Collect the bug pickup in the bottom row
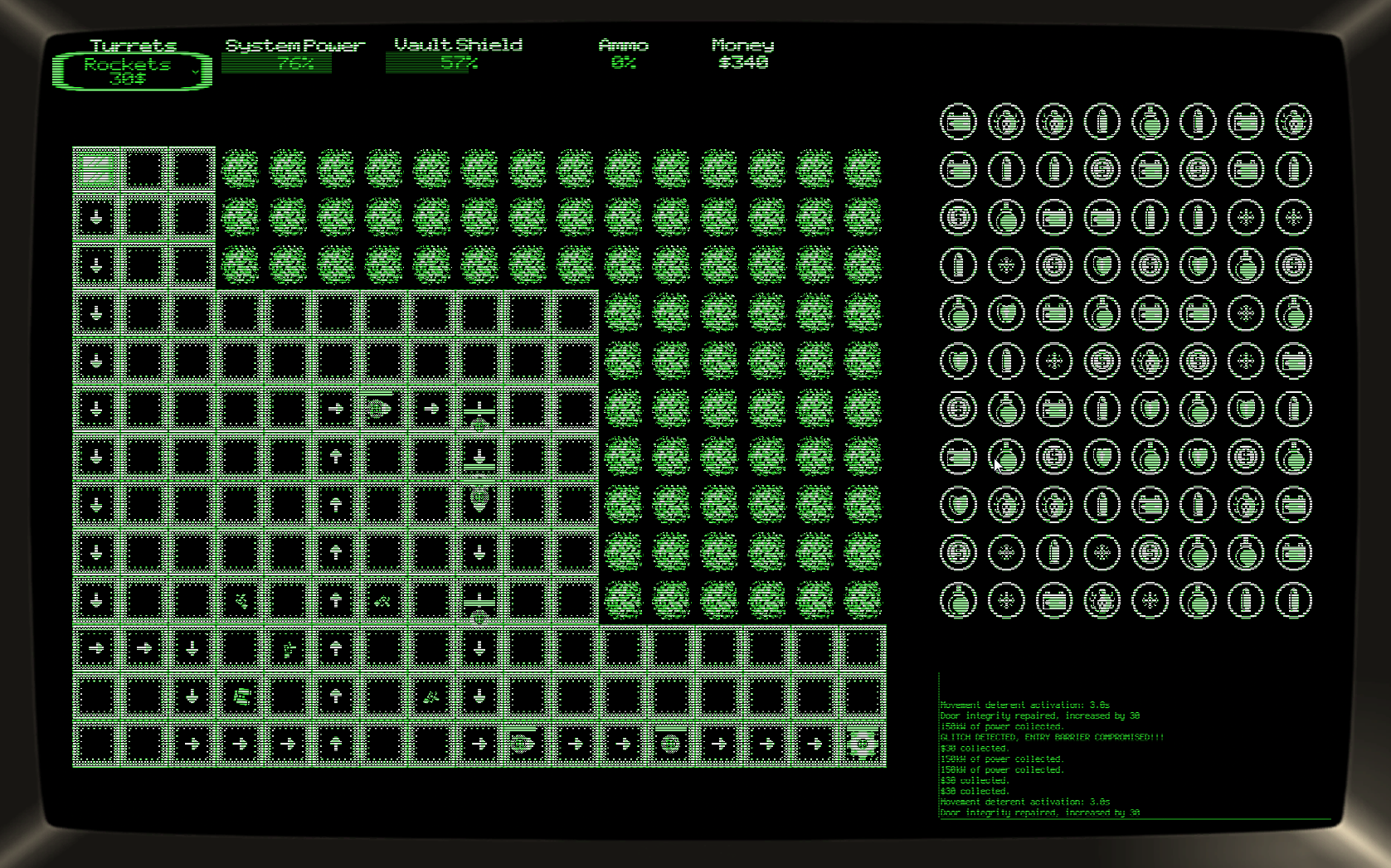1391x868 pixels. [1102, 600]
